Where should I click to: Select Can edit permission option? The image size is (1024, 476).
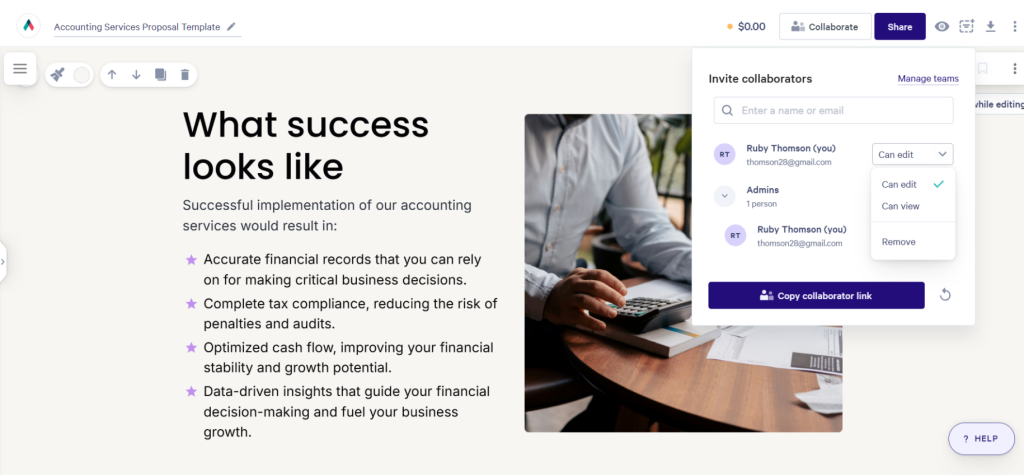pyautogui.click(x=900, y=184)
